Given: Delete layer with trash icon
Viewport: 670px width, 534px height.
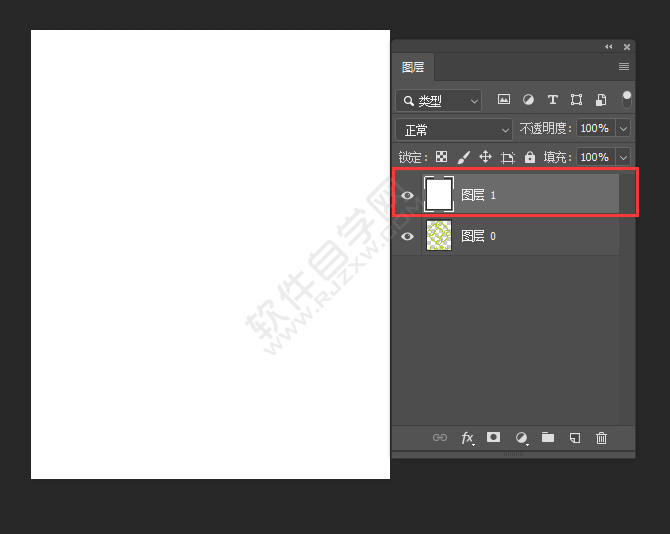Looking at the screenshot, I should [x=601, y=438].
